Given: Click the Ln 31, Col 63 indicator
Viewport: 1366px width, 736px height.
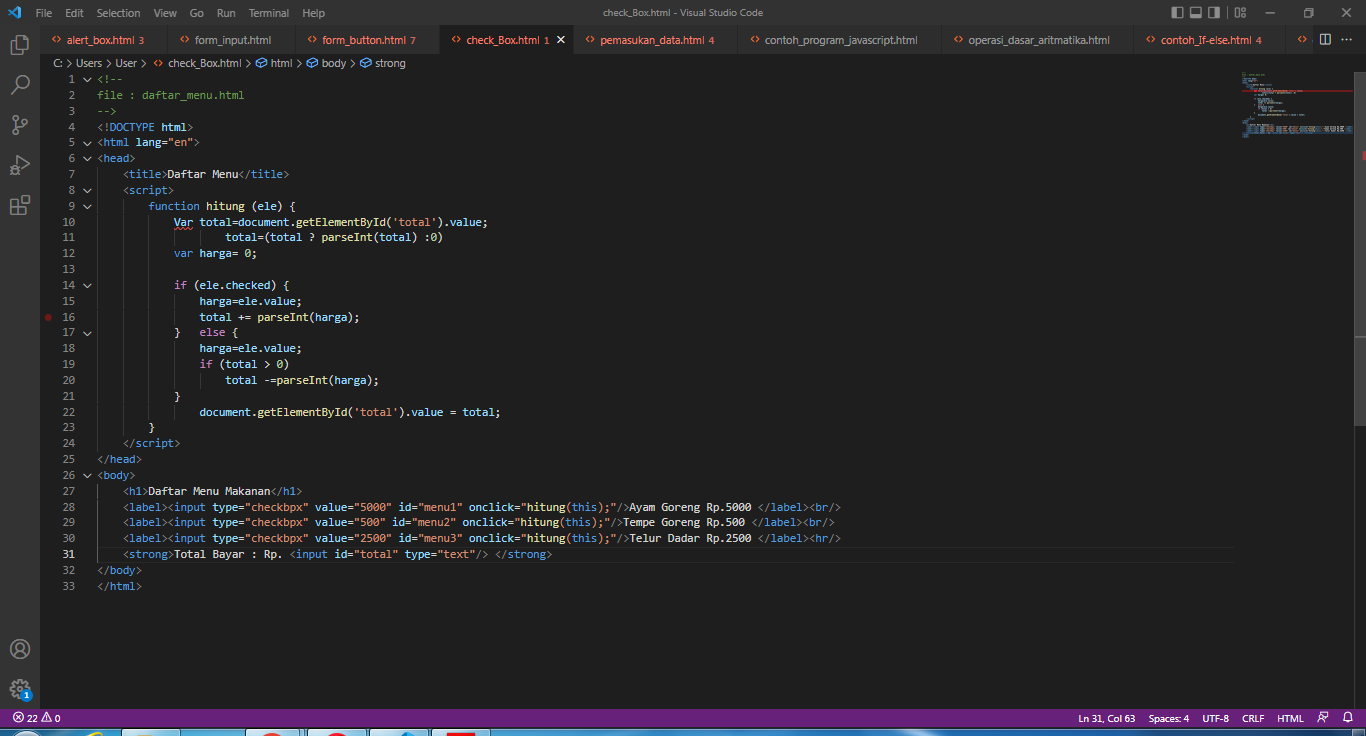Looking at the screenshot, I should 1106,717.
